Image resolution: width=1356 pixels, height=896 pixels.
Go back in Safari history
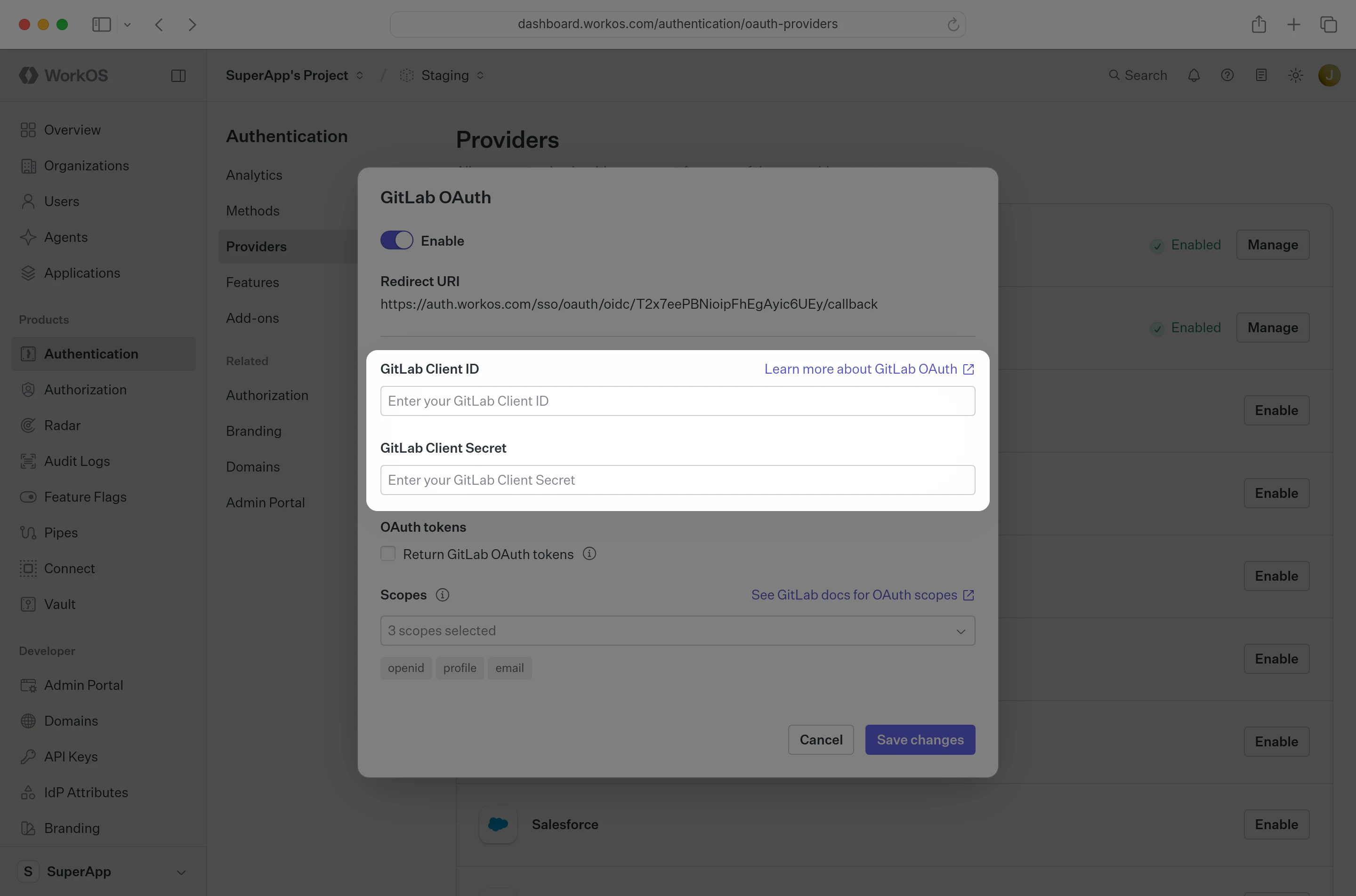coord(159,24)
